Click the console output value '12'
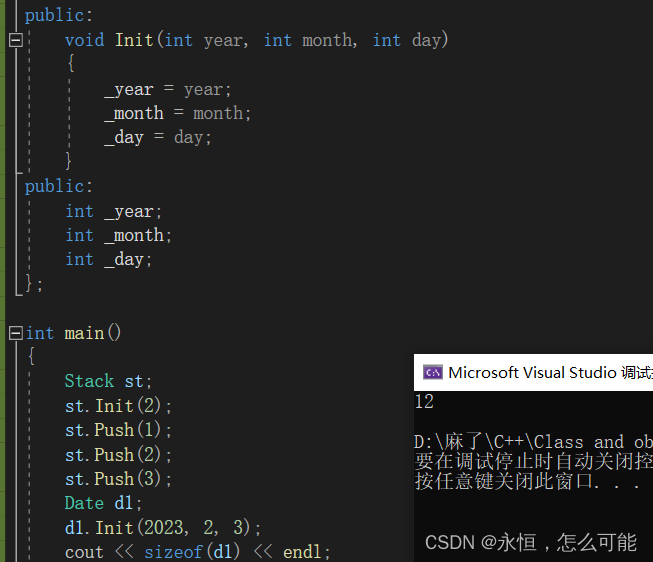The width and height of the screenshot is (653, 562). [x=424, y=402]
